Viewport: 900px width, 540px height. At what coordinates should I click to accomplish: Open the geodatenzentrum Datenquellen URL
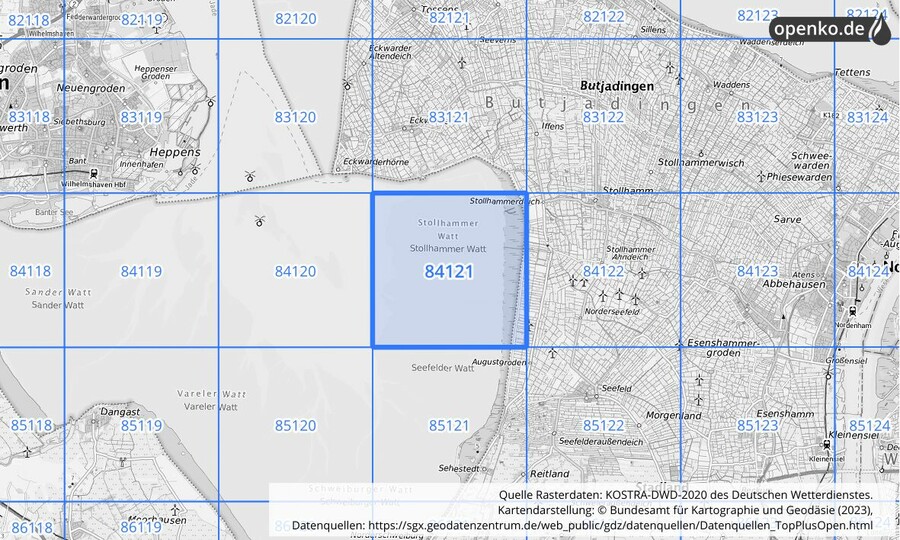620,525
